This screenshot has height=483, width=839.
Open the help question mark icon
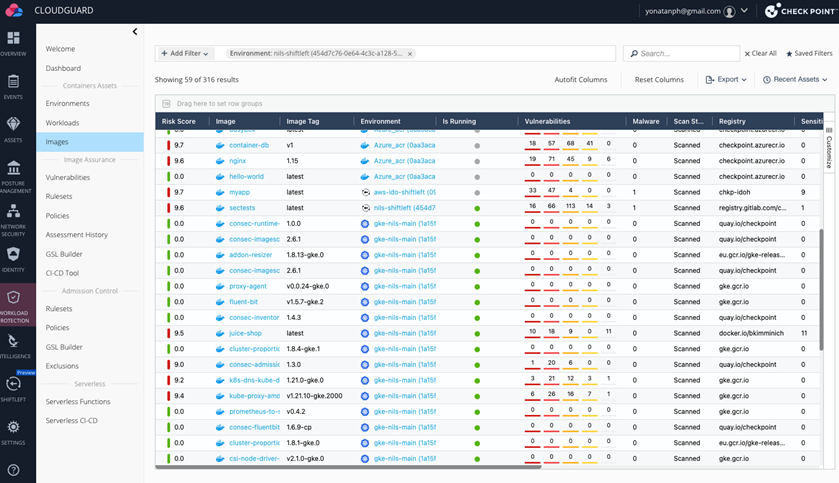[x=13, y=470]
